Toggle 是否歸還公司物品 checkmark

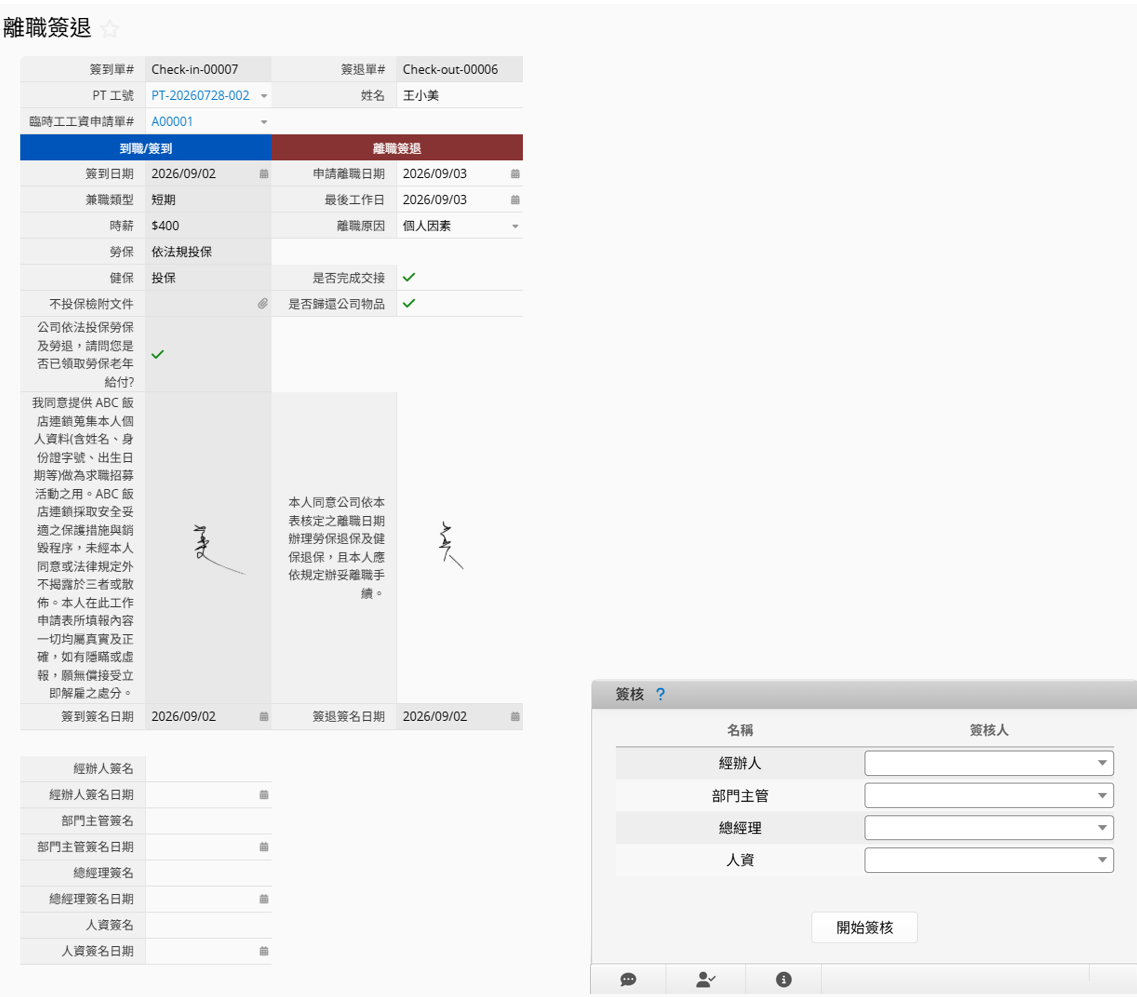pyautogui.click(x=409, y=304)
